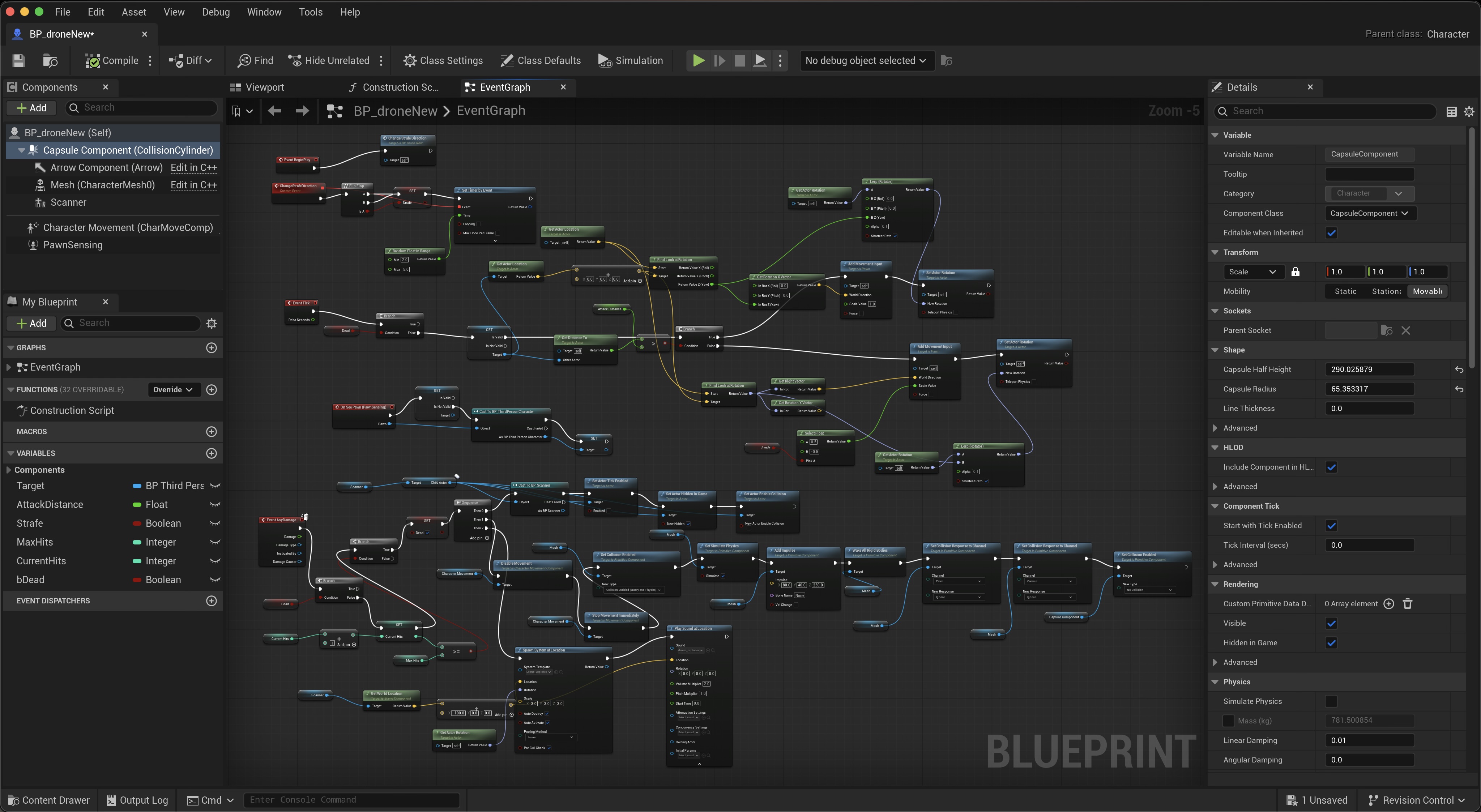Open Class Settings
1481x812 pixels.
point(443,60)
